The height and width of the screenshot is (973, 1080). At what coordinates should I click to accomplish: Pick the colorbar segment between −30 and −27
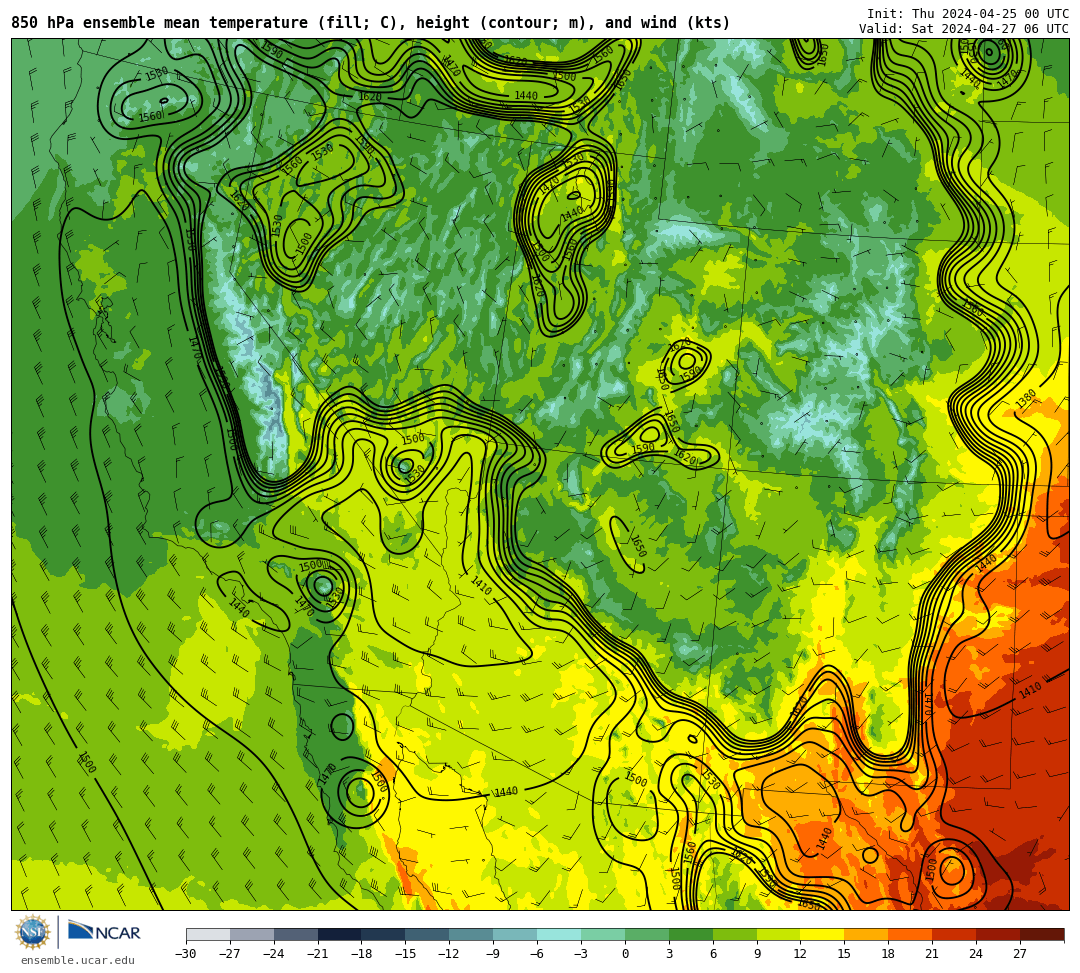pos(208,934)
